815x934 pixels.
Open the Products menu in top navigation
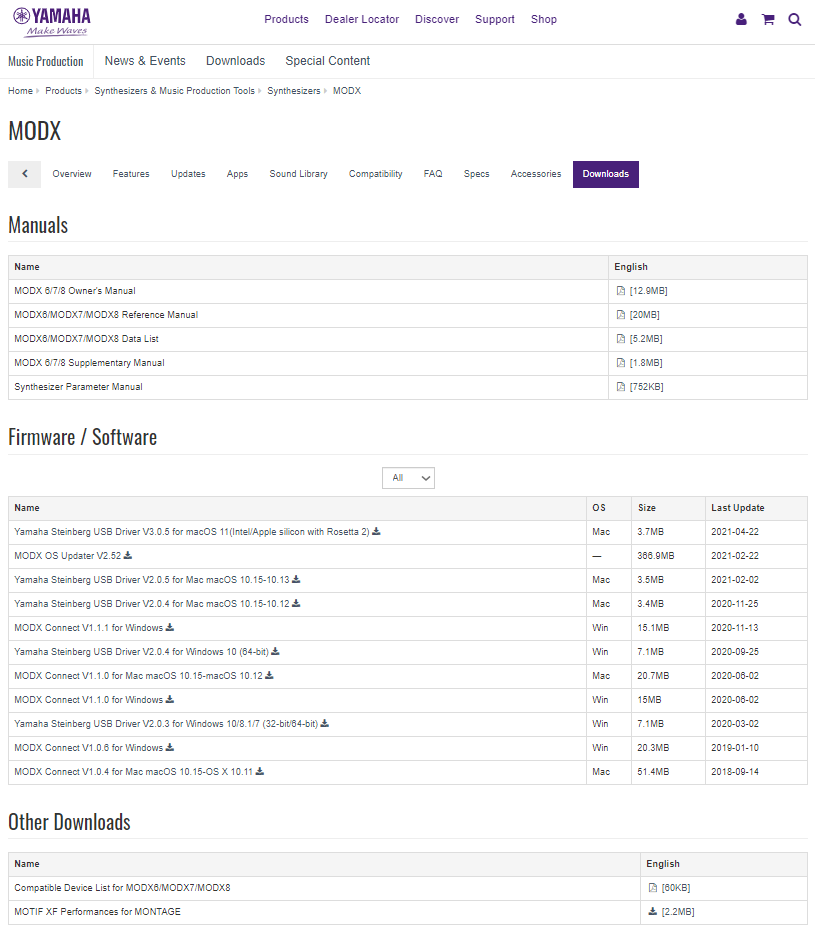coord(286,19)
